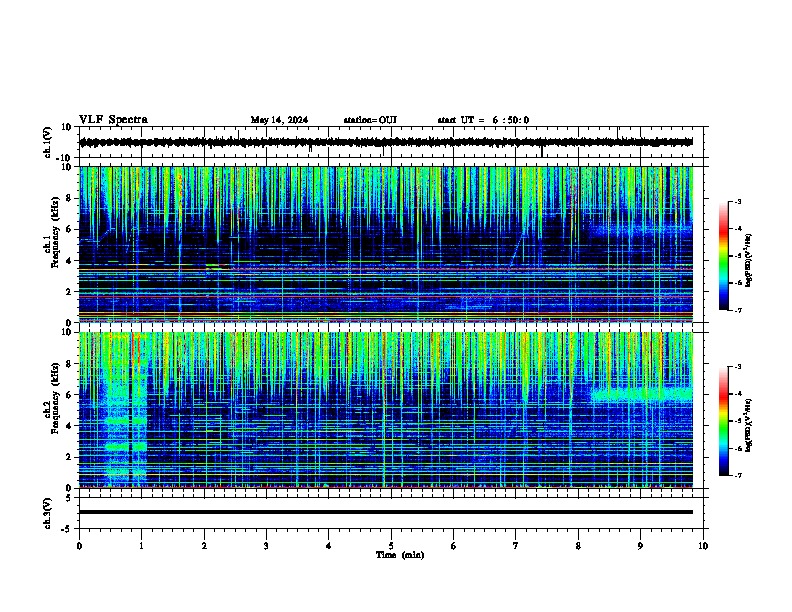Click the "-3" value on ch.1 colorbar
This screenshot has width=792, height=612.
click(x=737, y=201)
